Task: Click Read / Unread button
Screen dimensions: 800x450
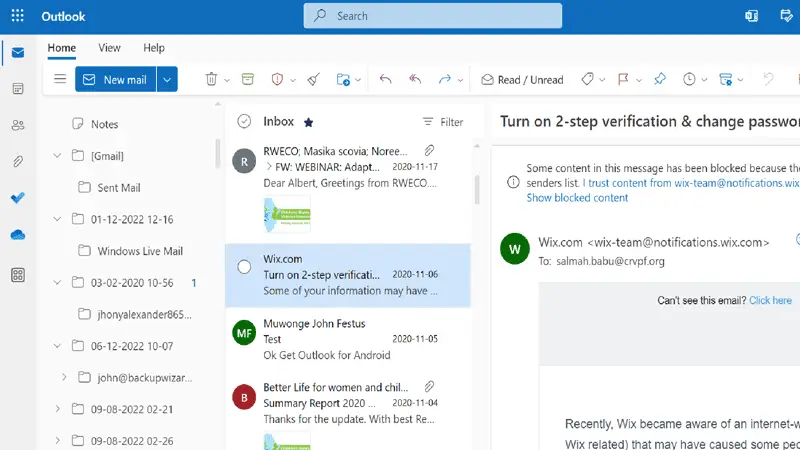Action: click(522, 80)
